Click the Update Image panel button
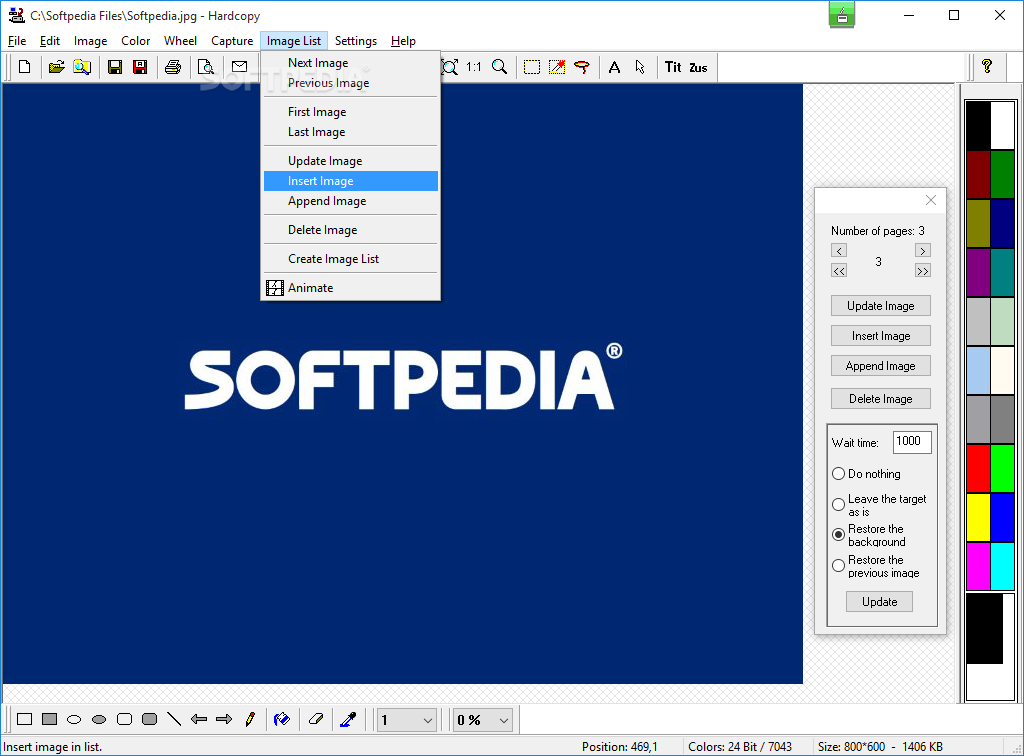This screenshot has width=1024, height=756. click(x=880, y=306)
